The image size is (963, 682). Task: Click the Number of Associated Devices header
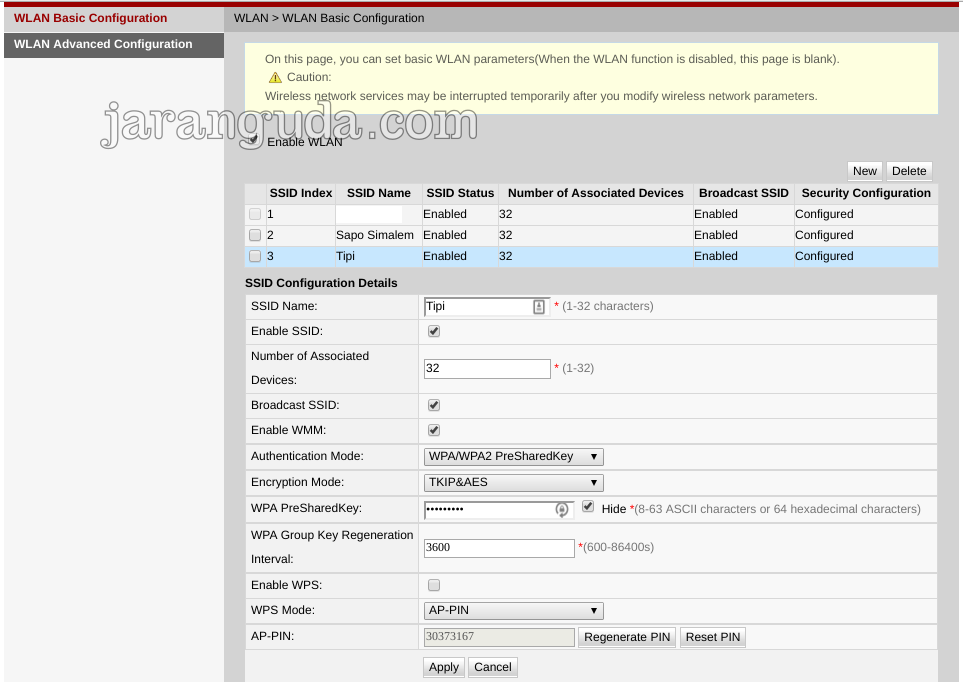click(x=596, y=193)
